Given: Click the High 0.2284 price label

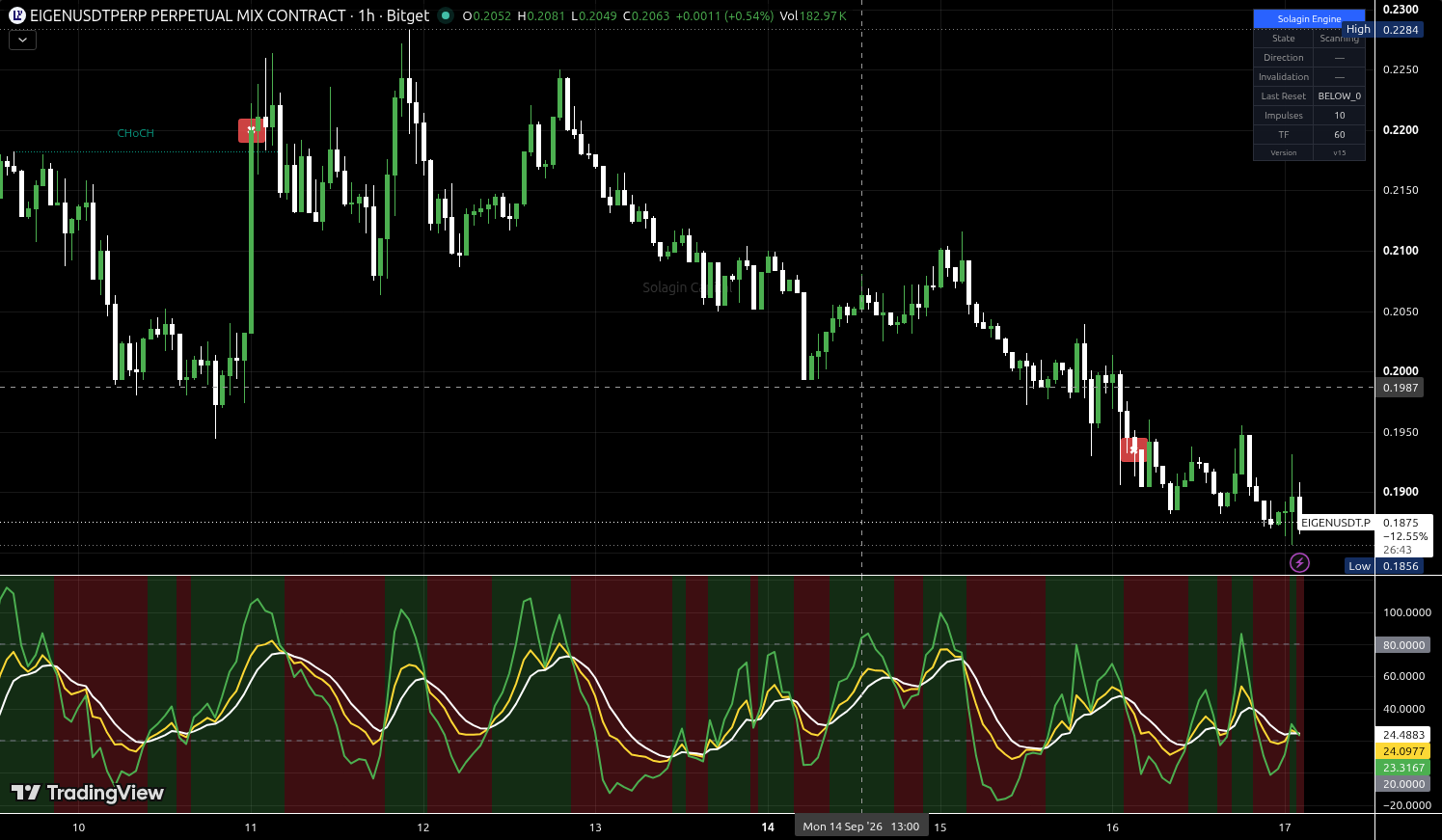Looking at the screenshot, I should click(x=1383, y=30).
